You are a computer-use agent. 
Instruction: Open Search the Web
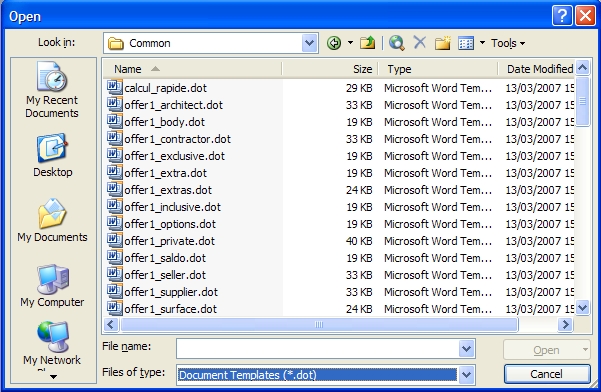397,43
